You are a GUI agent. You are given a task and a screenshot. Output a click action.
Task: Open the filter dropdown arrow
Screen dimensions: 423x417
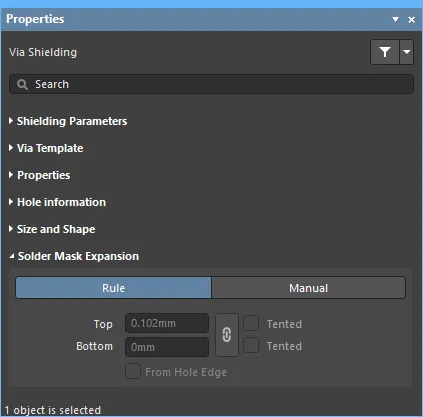[x=407, y=52]
